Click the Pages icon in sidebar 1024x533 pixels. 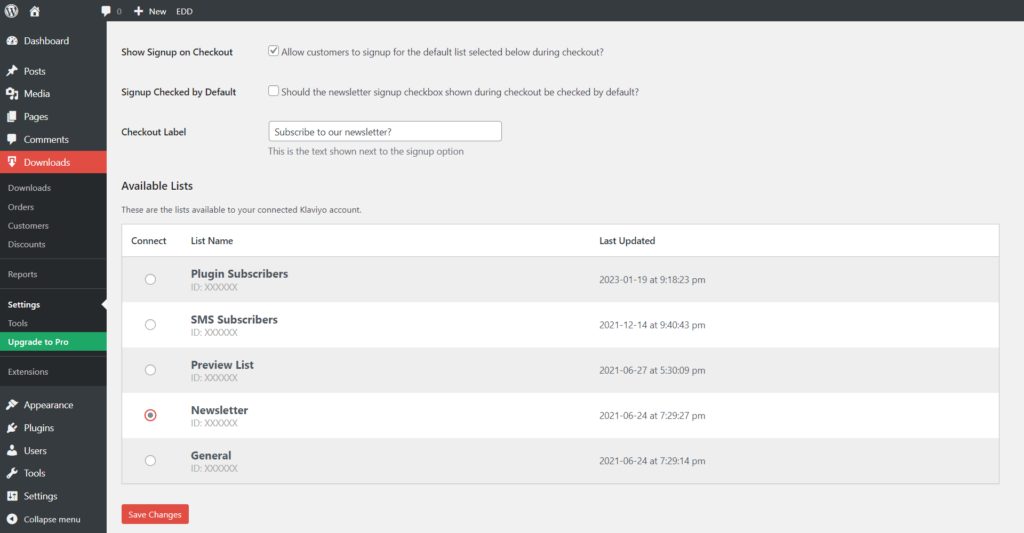[x=12, y=116]
